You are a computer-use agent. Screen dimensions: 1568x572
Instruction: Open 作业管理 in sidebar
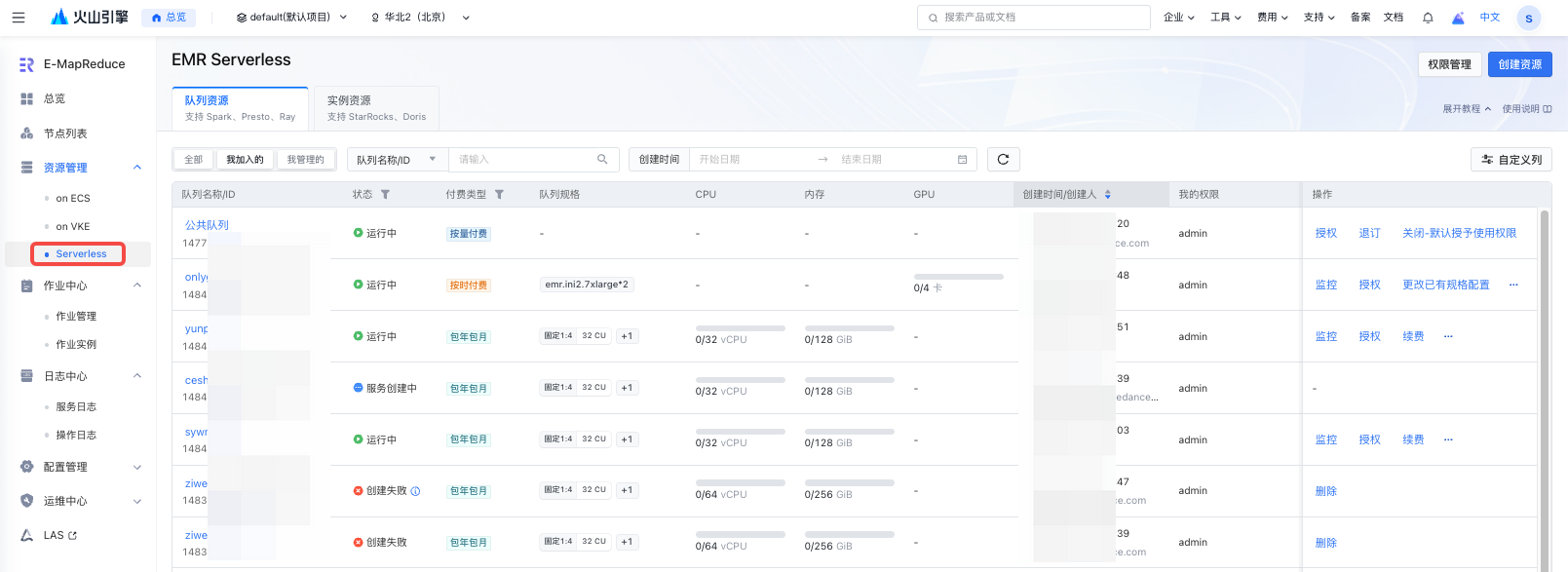(x=76, y=316)
